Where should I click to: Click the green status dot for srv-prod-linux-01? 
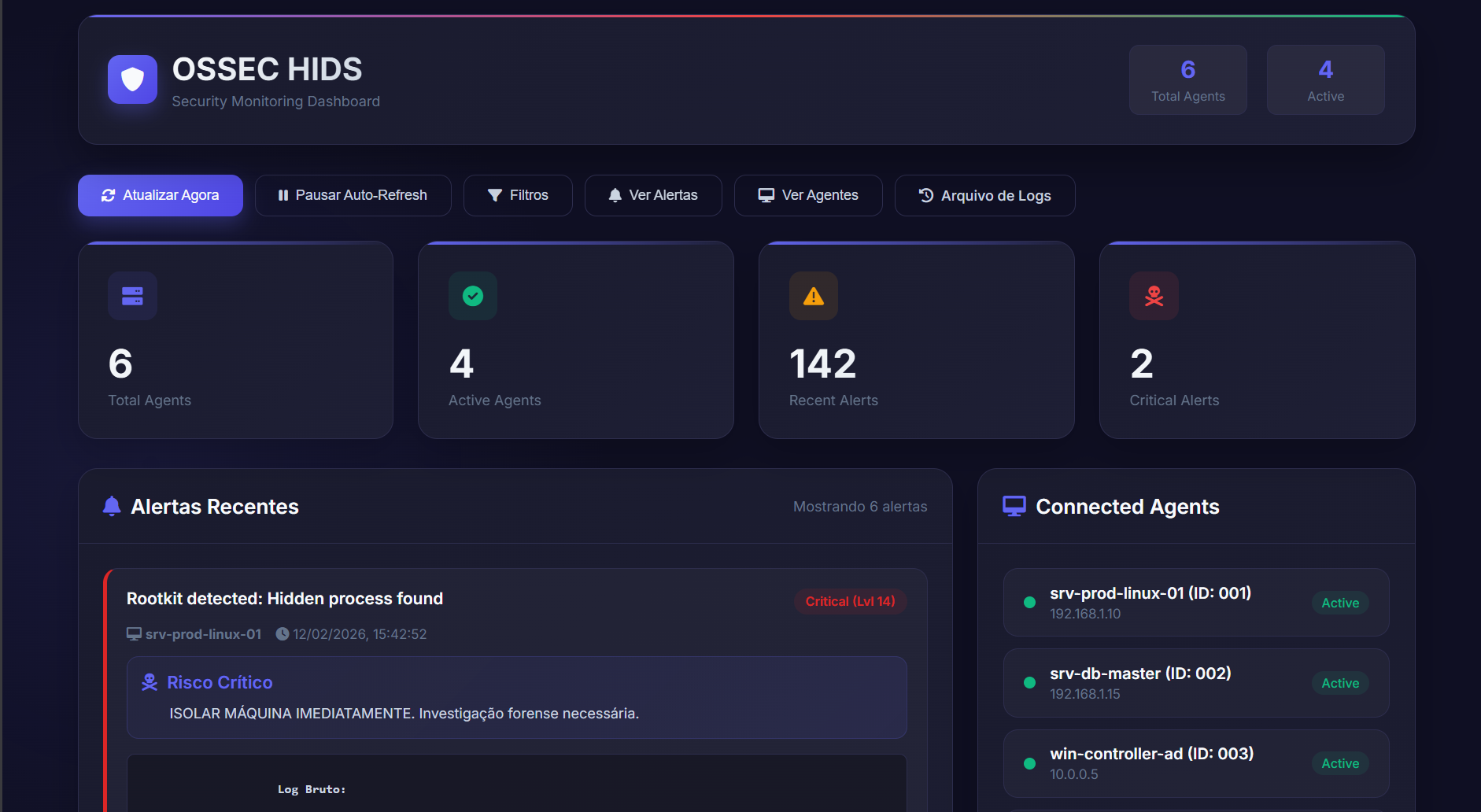coord(1029,603)
